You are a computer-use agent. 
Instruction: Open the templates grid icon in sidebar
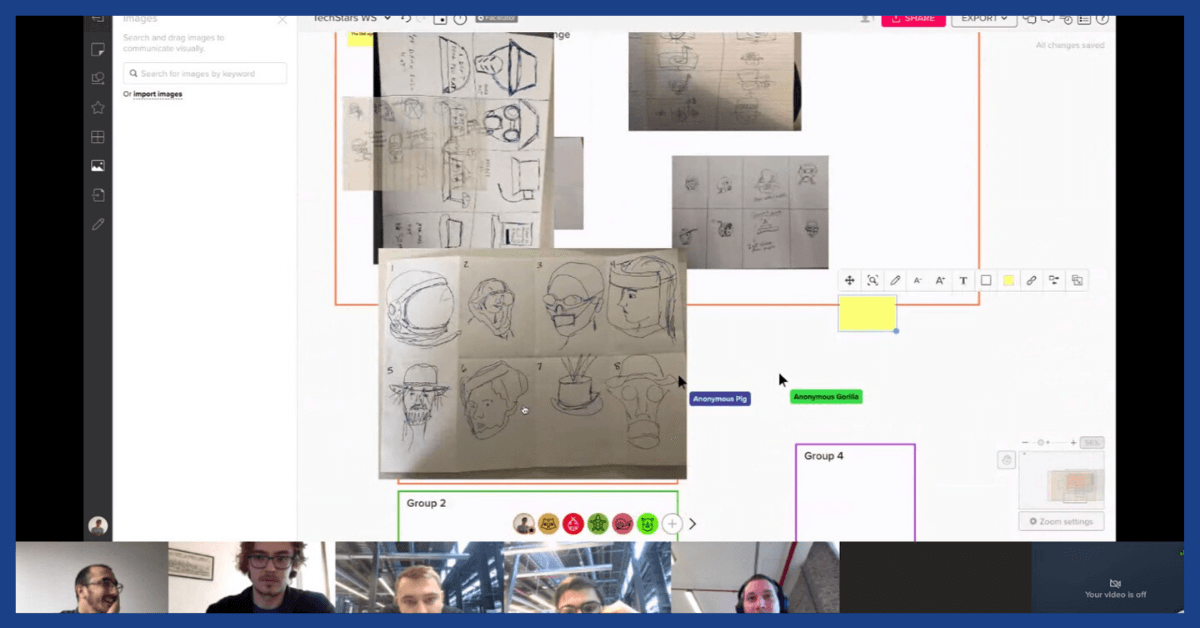tap(98, 137)
